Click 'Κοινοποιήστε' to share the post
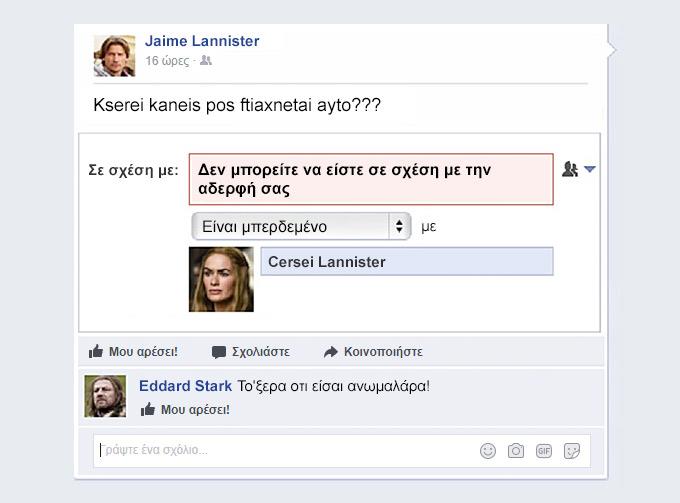This screenshot has height=503, width=680. pyautogui.click(x=383, y=352)
